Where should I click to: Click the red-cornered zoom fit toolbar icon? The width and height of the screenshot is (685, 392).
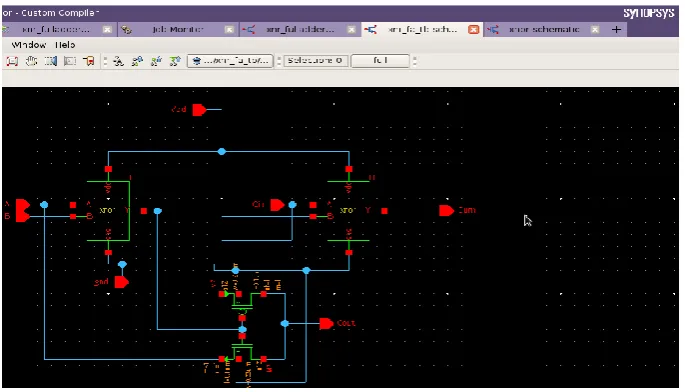coord(12,61)
